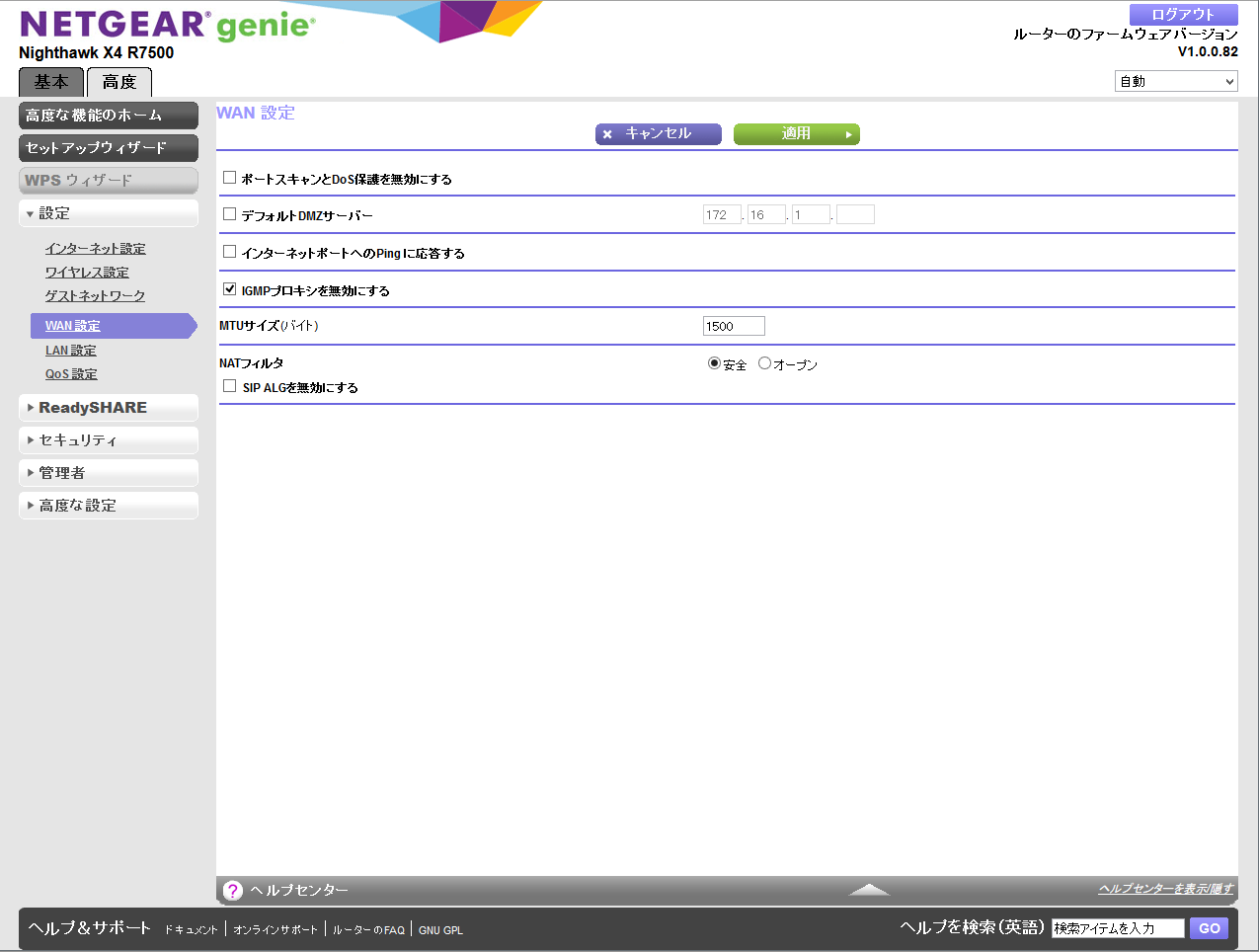The height and width of the screenshot is (952, 1259).
Task: Expand the 管理者 sidebar section
Action: tap(108, 473)
